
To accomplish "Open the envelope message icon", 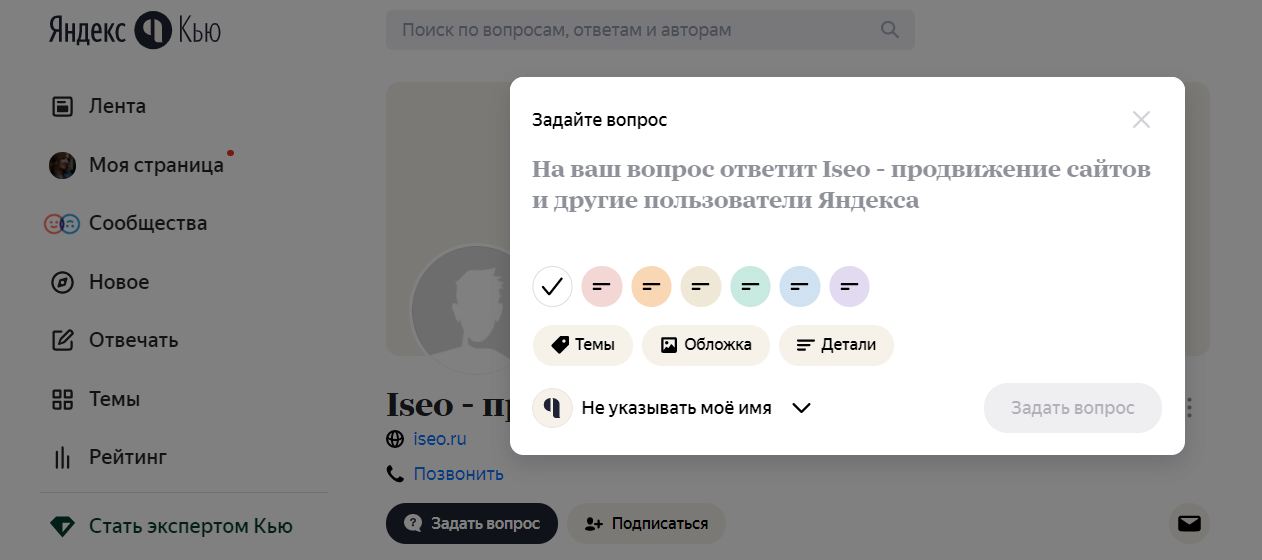I will pos(1189,523).
